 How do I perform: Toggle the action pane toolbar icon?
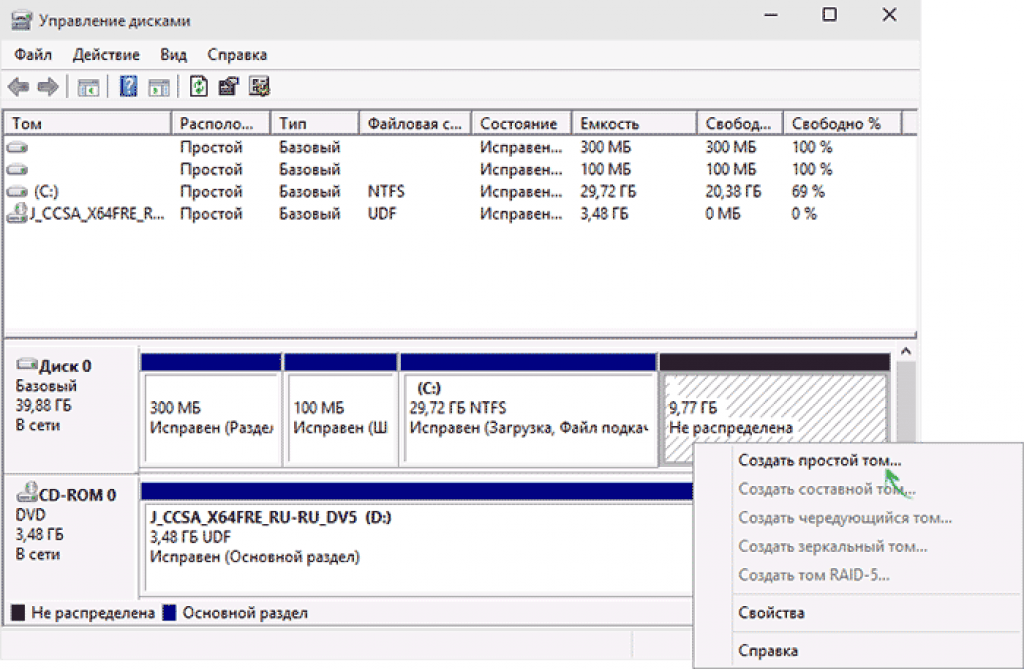158,87
